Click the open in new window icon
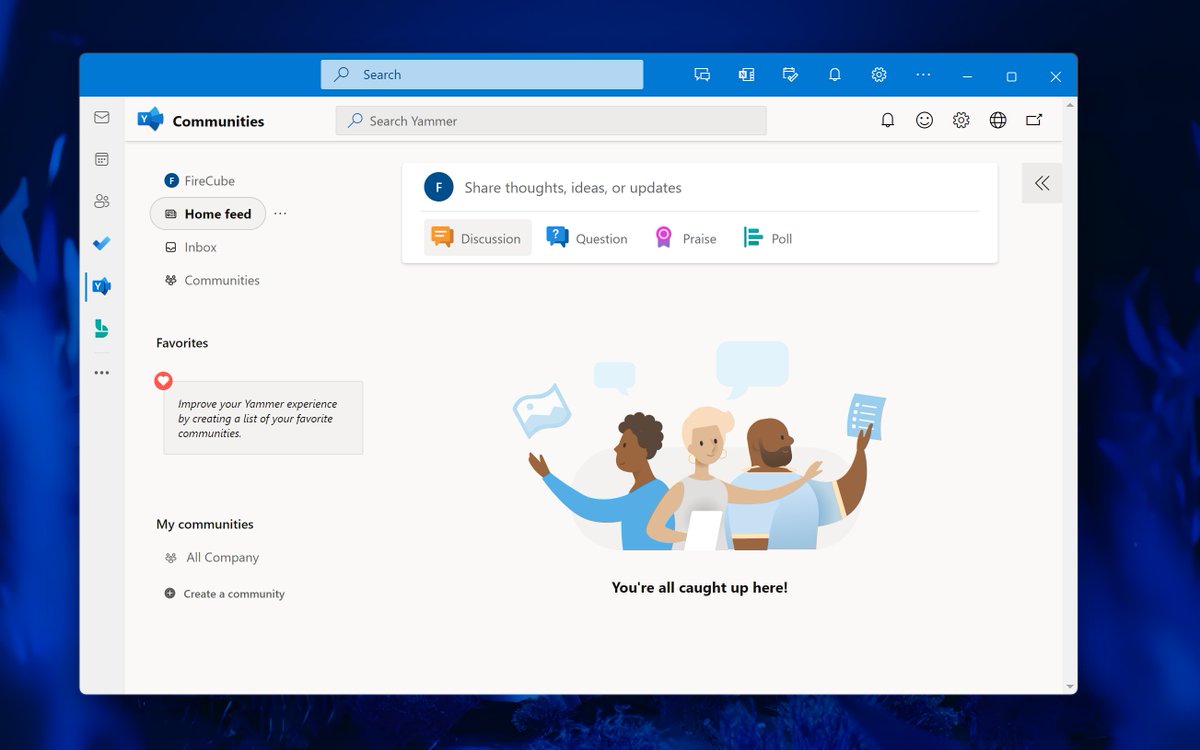 coord(1034,120)
